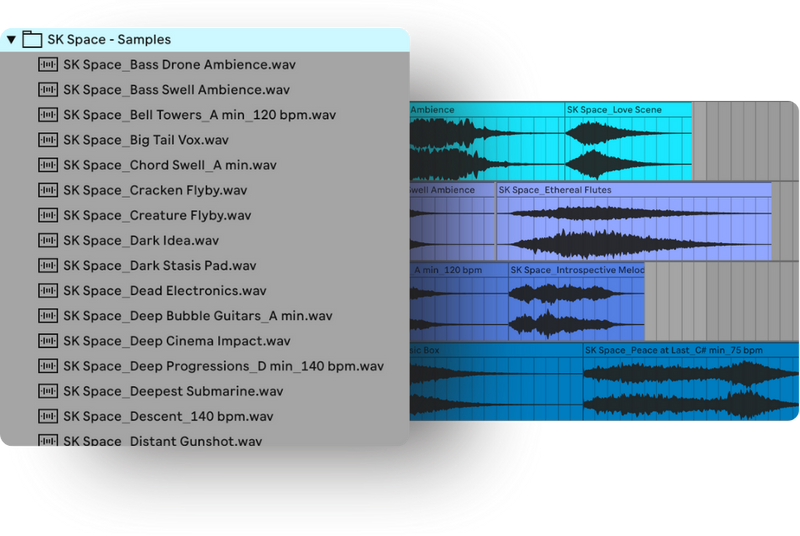Image resolution: width=800 pixels, height=536 pixels.
Task: Click waveform icon beside Creature Flyby.wav
Action: point(48,215)
